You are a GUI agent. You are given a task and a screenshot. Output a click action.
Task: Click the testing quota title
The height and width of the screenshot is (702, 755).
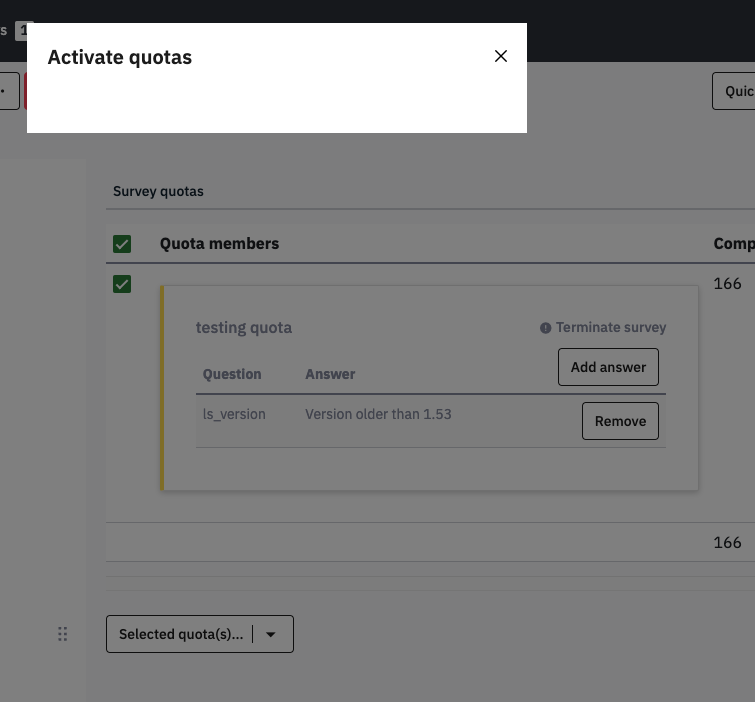(x=243, y=327)
